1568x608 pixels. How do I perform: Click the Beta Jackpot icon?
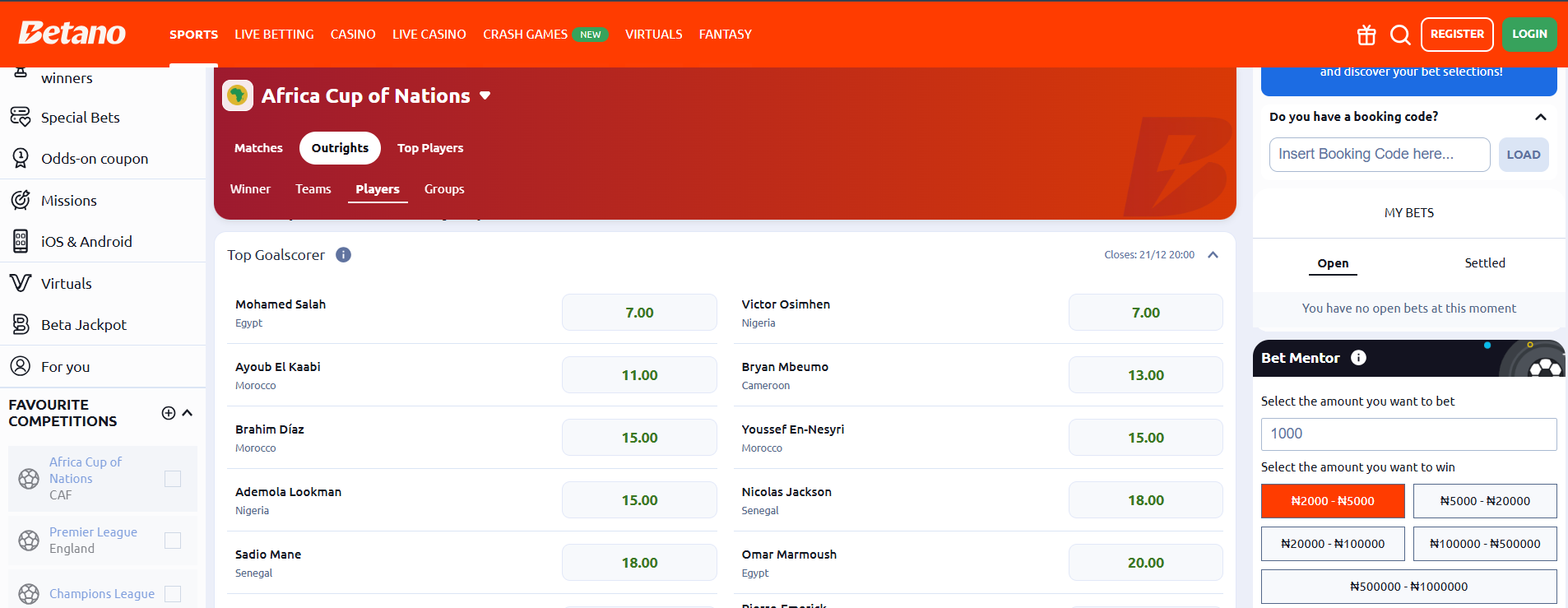click(21, 324)
